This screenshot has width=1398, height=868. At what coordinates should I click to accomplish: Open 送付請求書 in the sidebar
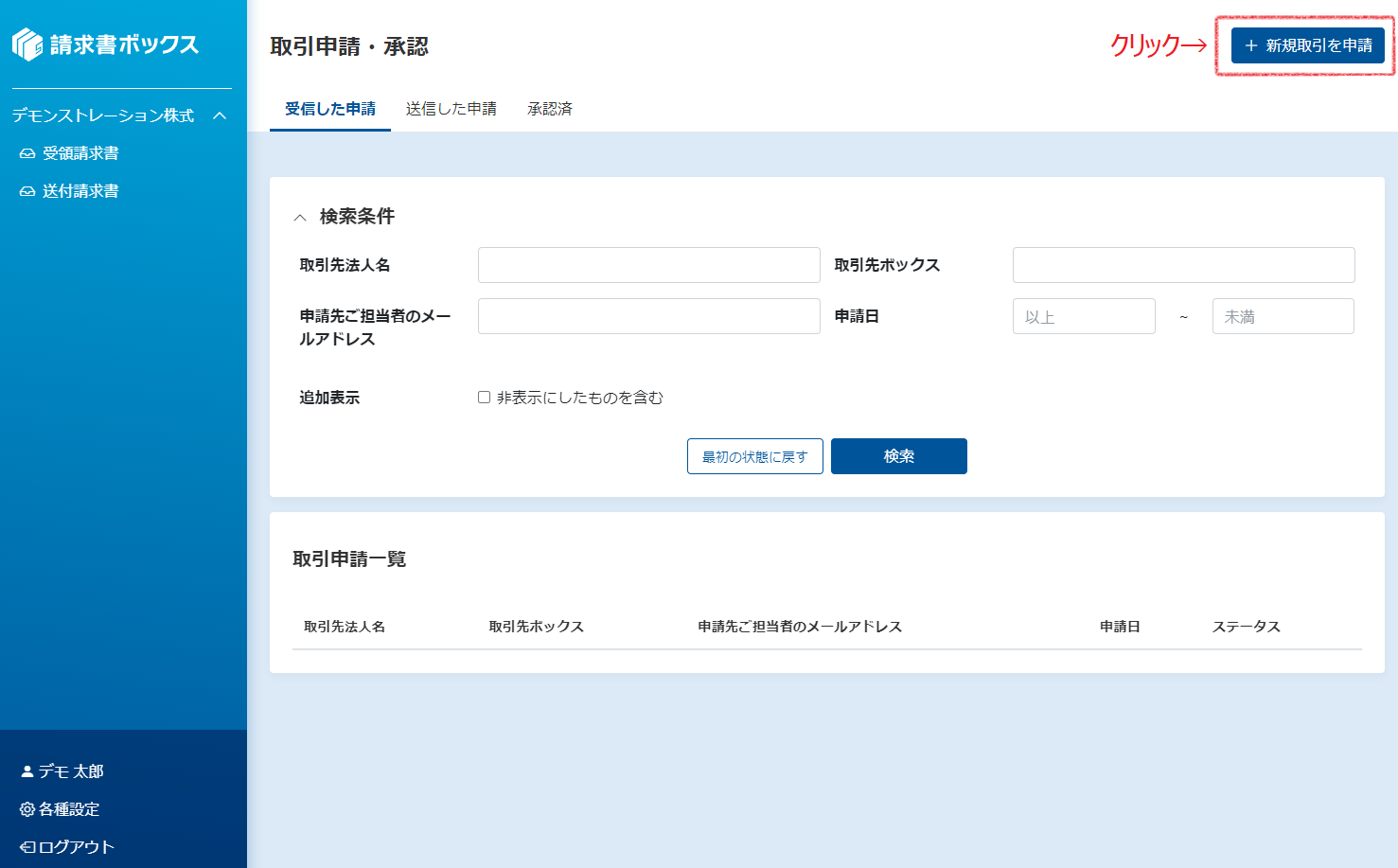pyautogui.click(x=80, y=191)
